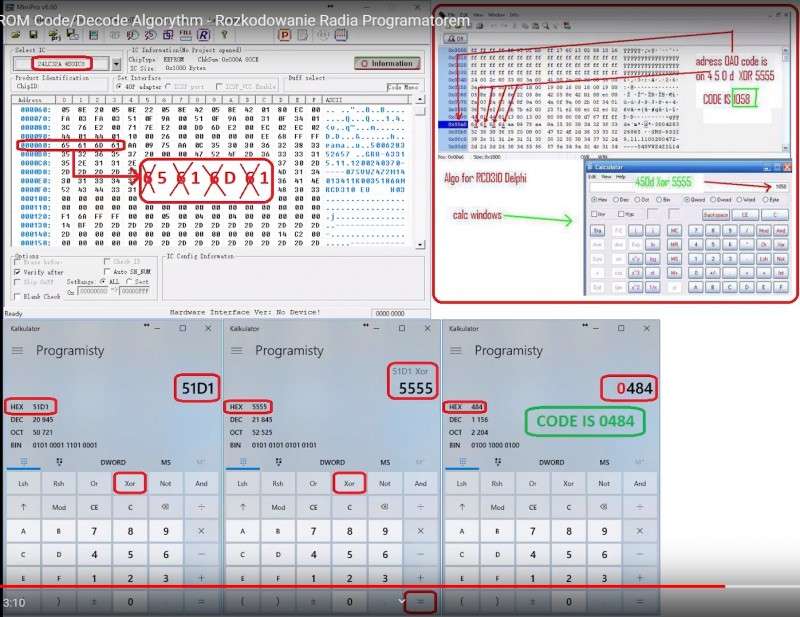Image resolution: width=800 pixels, height=617 pixels.
Task: Click the multiply key in middle Kalkulator (5555)
Action: [x=420, y=531]
